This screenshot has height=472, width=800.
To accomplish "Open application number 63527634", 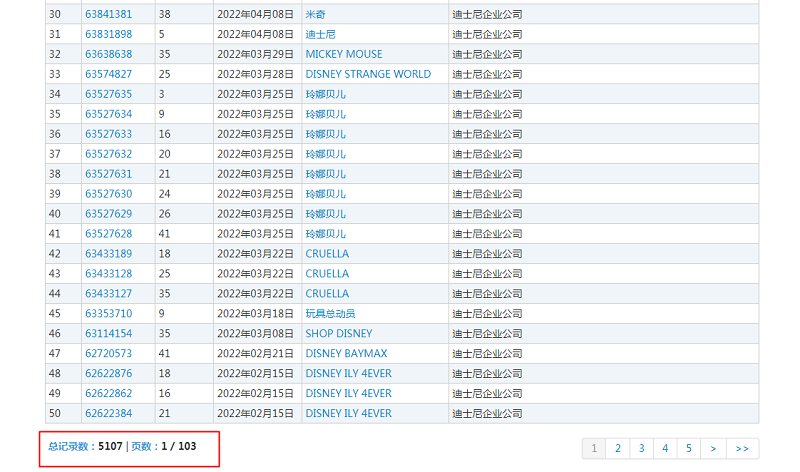I will pyautogui.click(x=108, y=114).
